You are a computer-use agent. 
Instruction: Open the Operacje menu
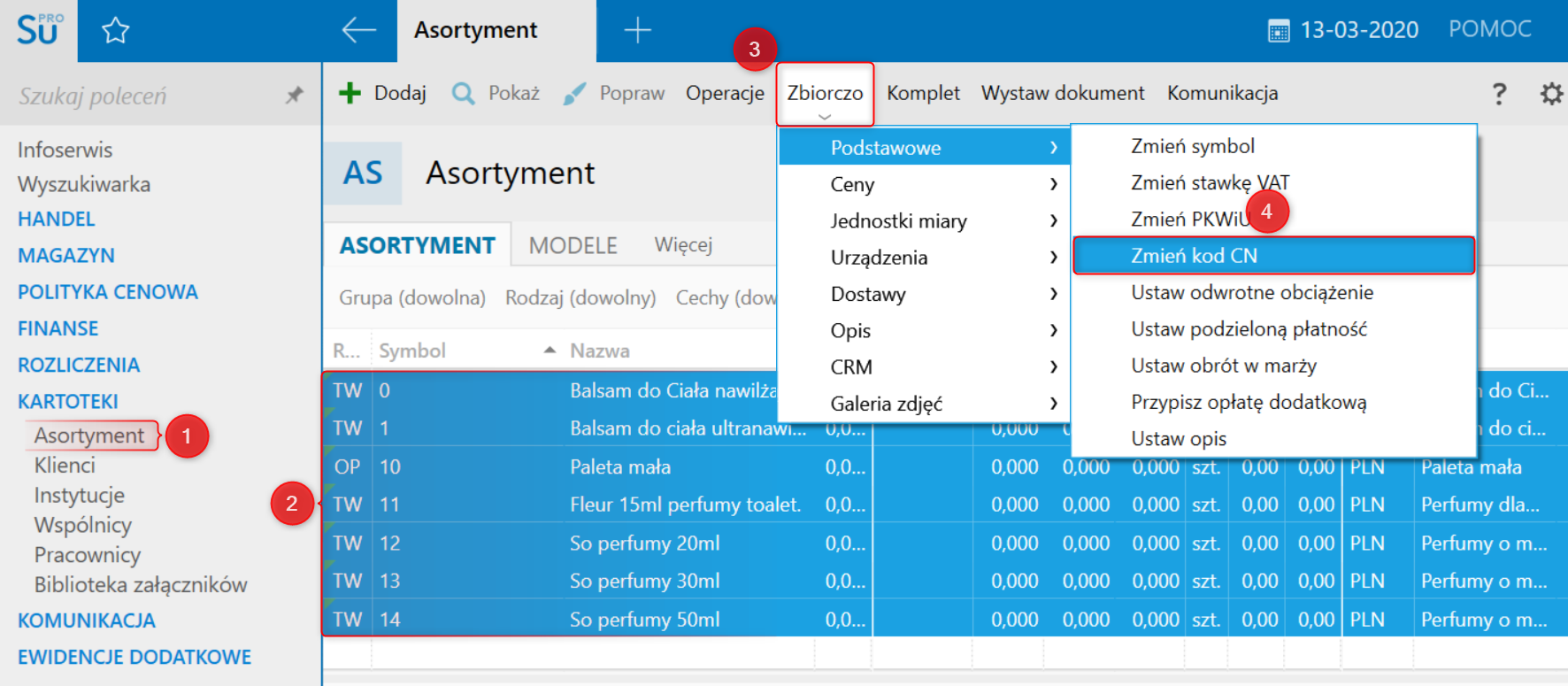(x=725, y=93)
